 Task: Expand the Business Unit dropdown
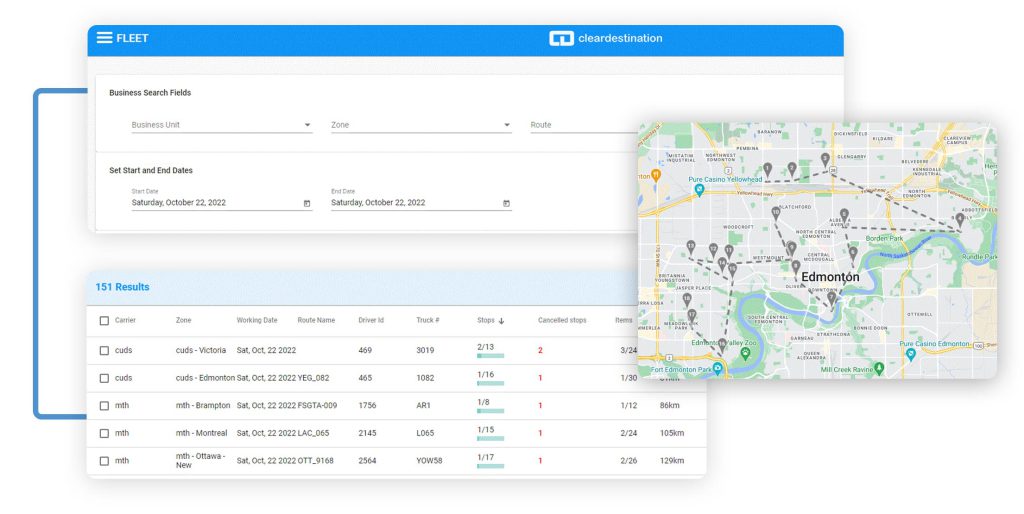tap(307, 126)
